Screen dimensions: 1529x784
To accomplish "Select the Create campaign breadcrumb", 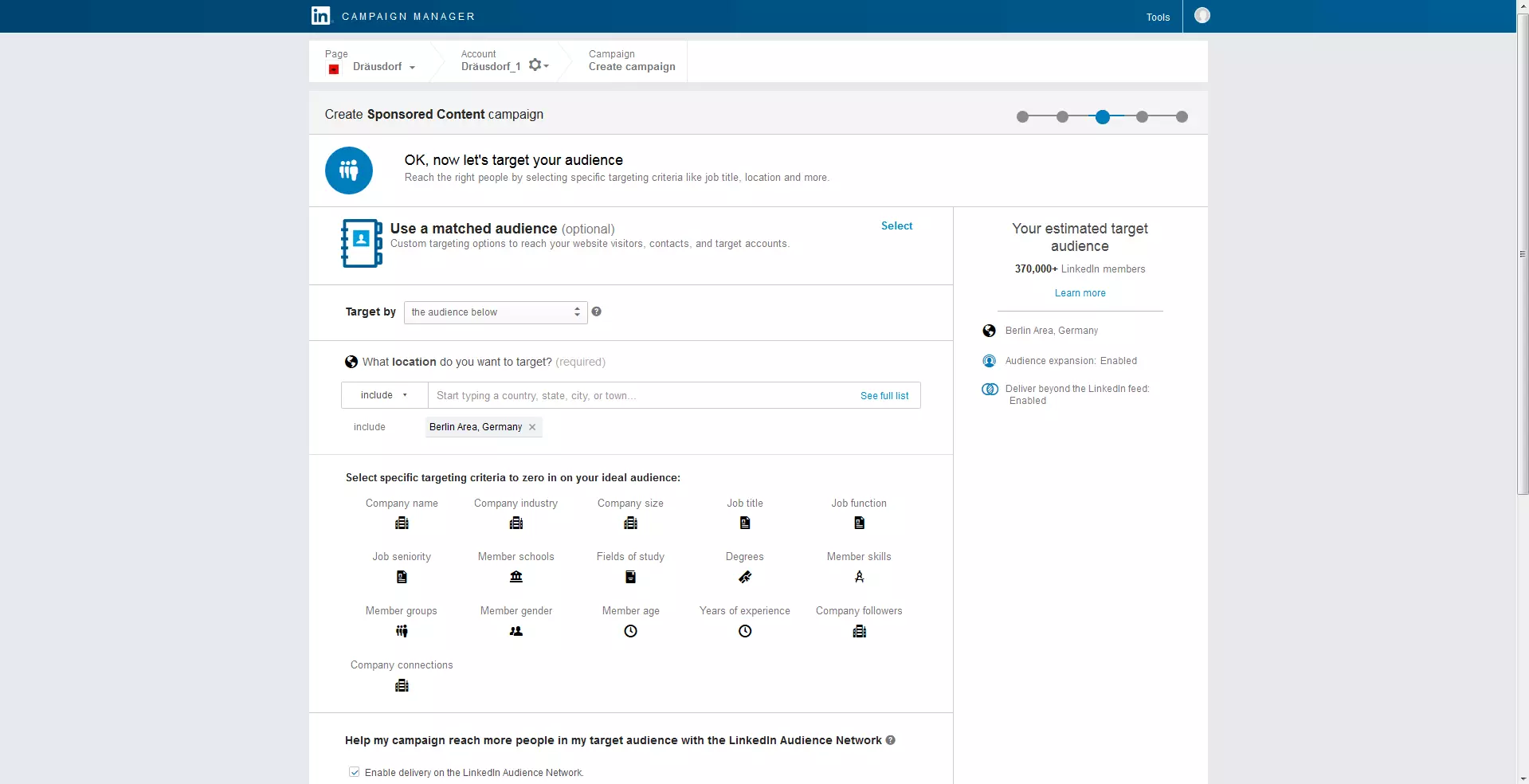I will click(632, 67).
